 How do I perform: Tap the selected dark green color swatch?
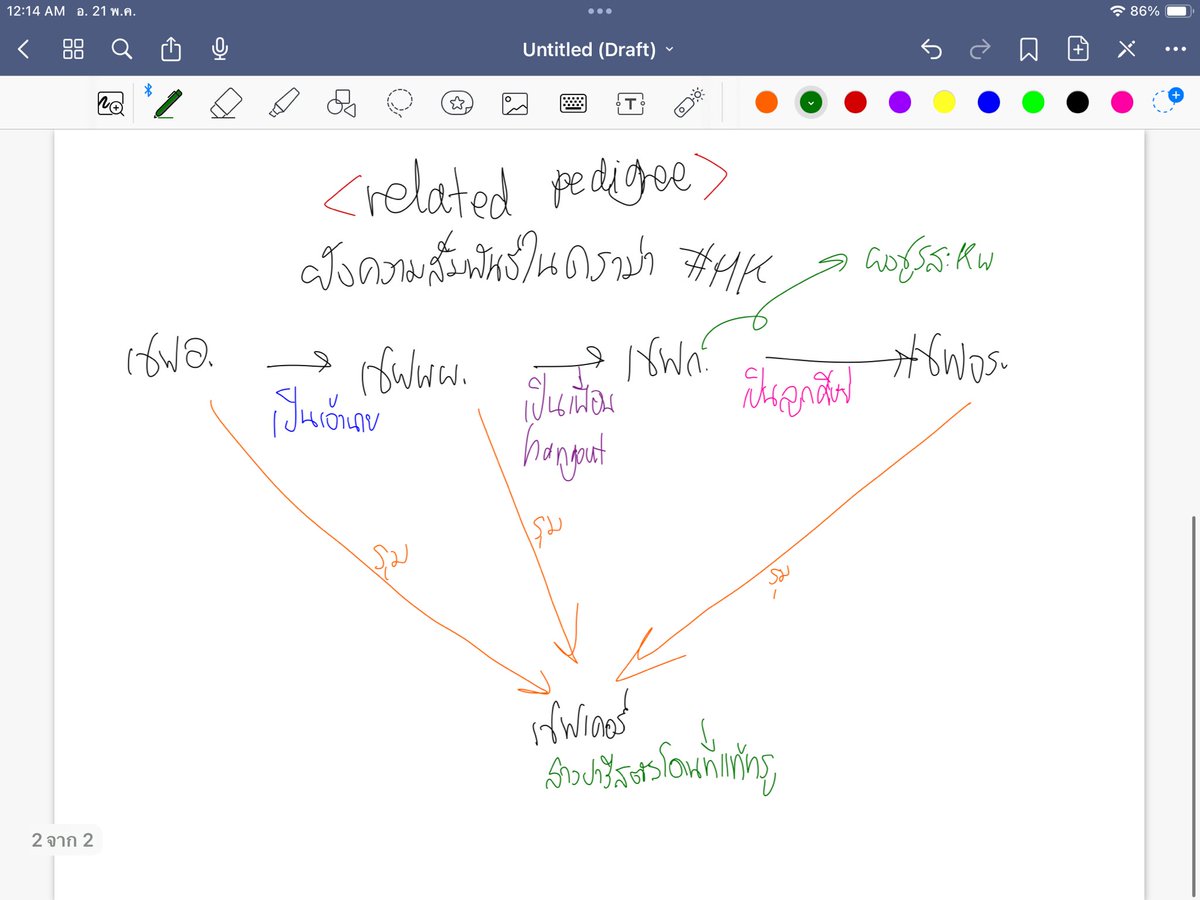(x=811, y=102)
